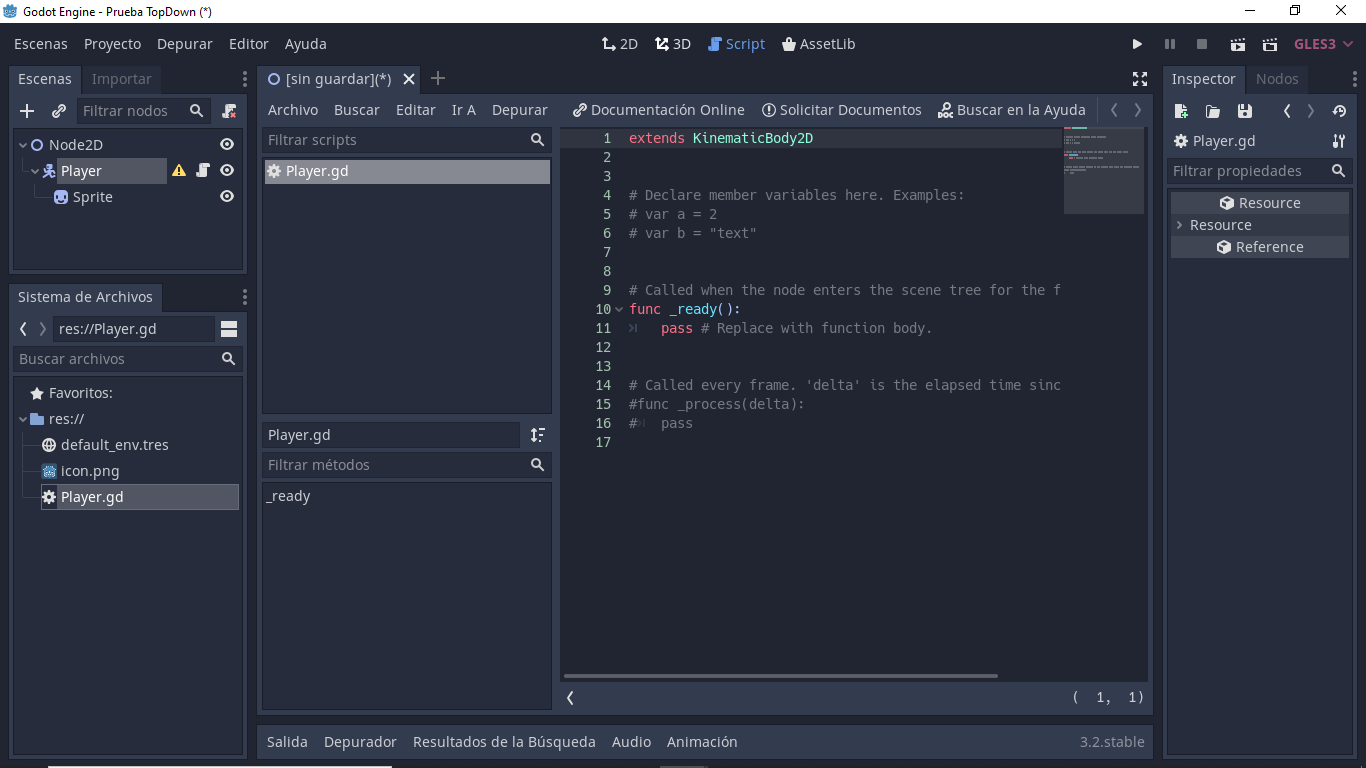Go to previous object in Inspector history

pyautogui.click(x=1287, y=111)
